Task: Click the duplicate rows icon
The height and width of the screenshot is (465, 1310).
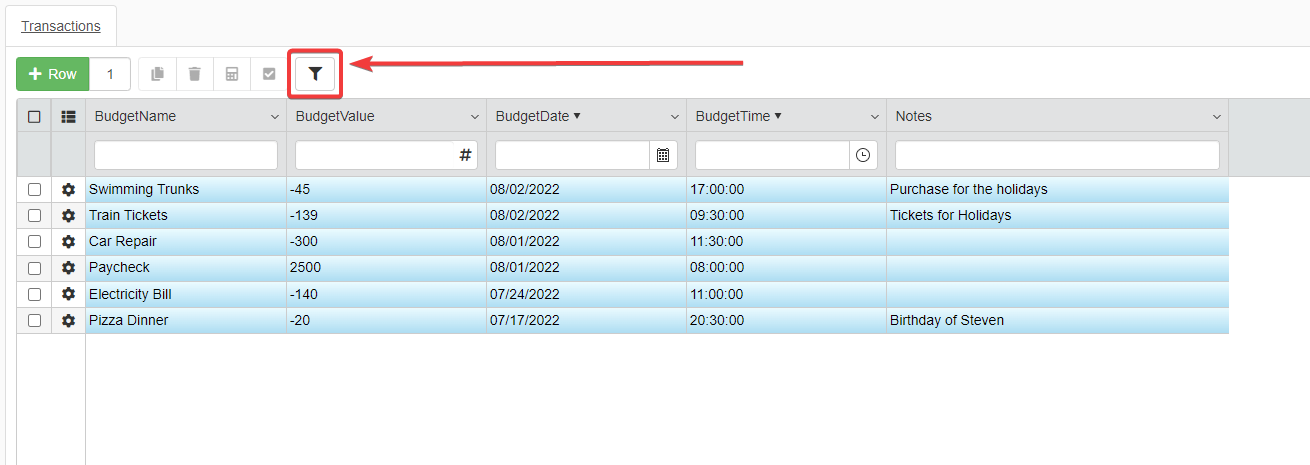Action: [x=157, y=74]
